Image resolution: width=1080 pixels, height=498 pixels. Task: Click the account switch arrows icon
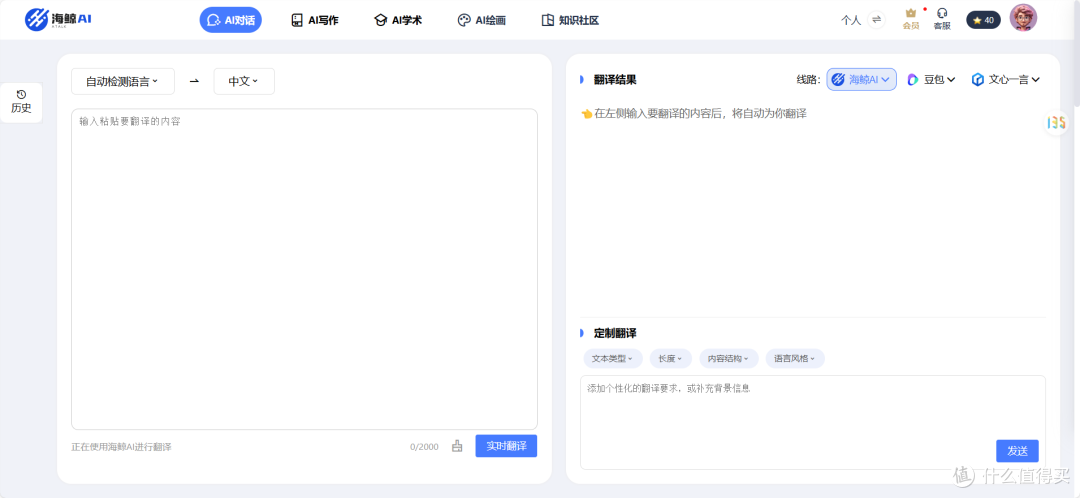point(876,20)
